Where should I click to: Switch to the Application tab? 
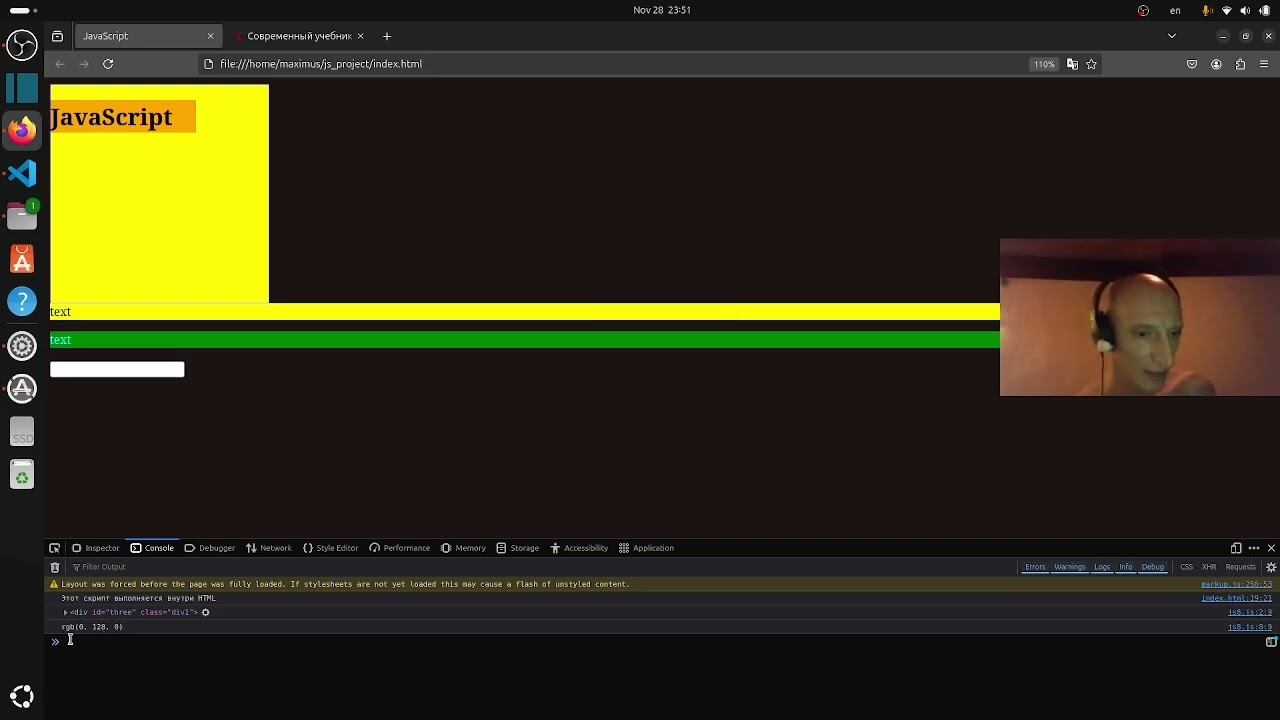point(646,548)
